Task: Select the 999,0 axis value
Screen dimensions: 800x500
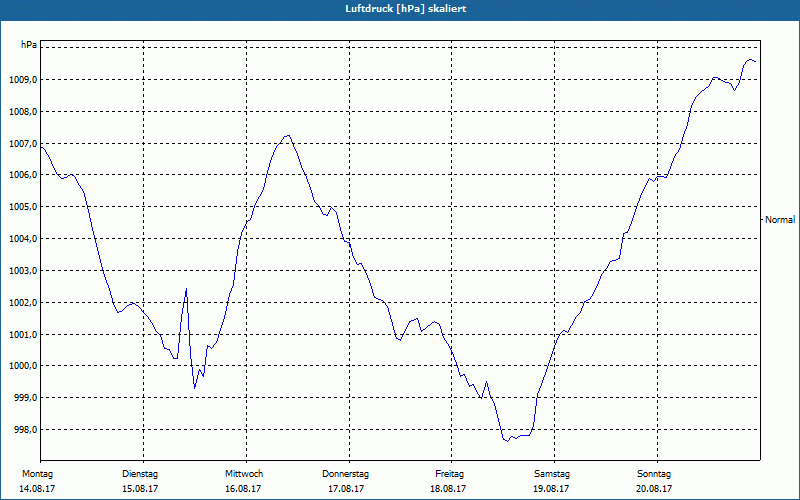Action: (26, 397)
